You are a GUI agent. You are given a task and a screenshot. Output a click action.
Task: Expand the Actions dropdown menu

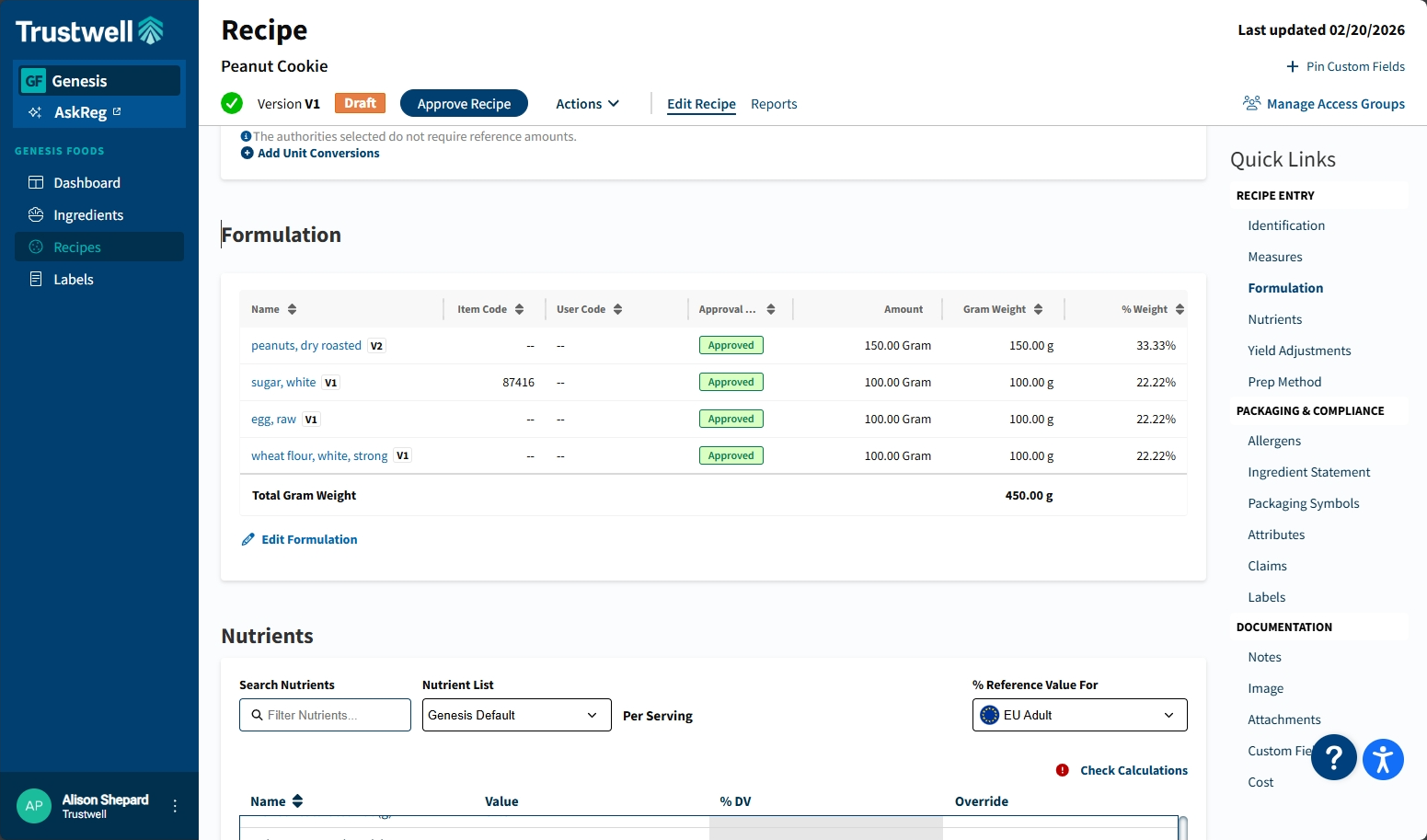coord(587,104)
